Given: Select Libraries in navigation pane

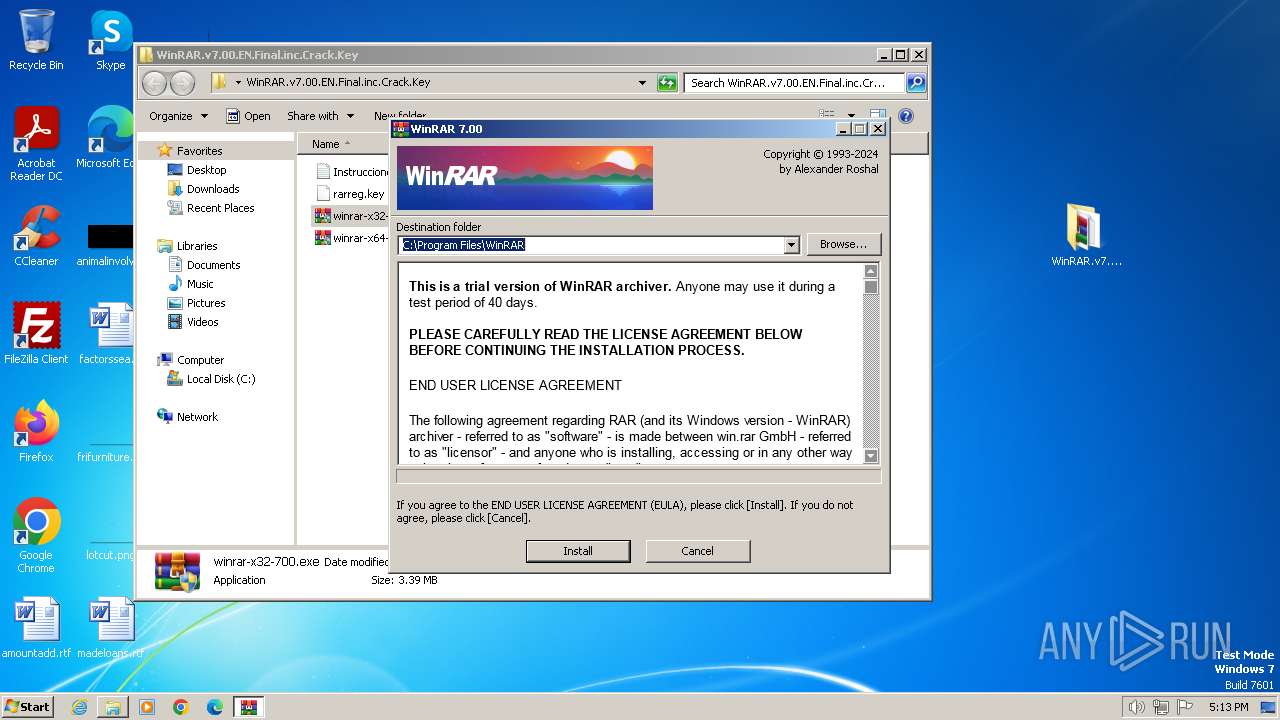Looking at the screenshot, I should tap(197, 246).
